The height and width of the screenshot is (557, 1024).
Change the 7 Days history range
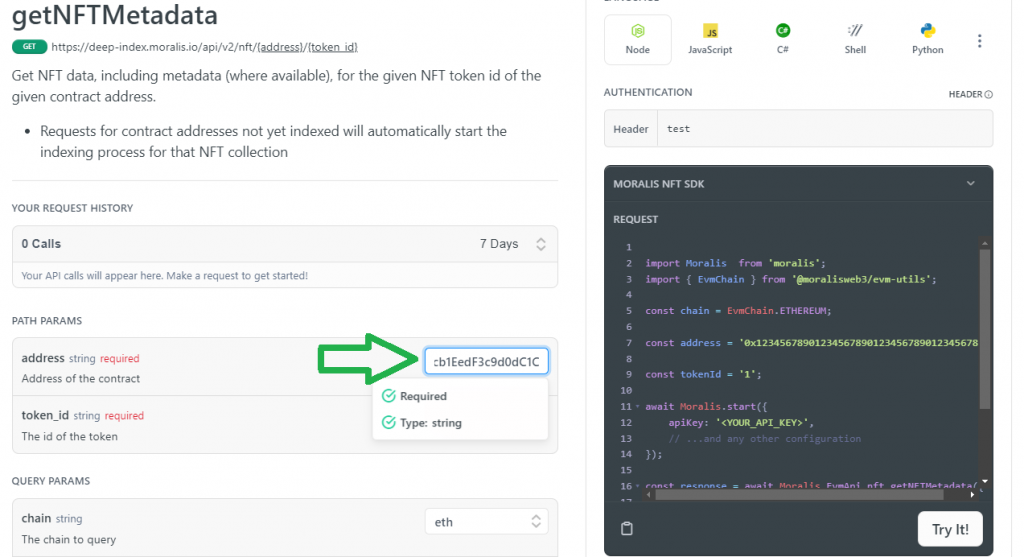click(512, 244)
